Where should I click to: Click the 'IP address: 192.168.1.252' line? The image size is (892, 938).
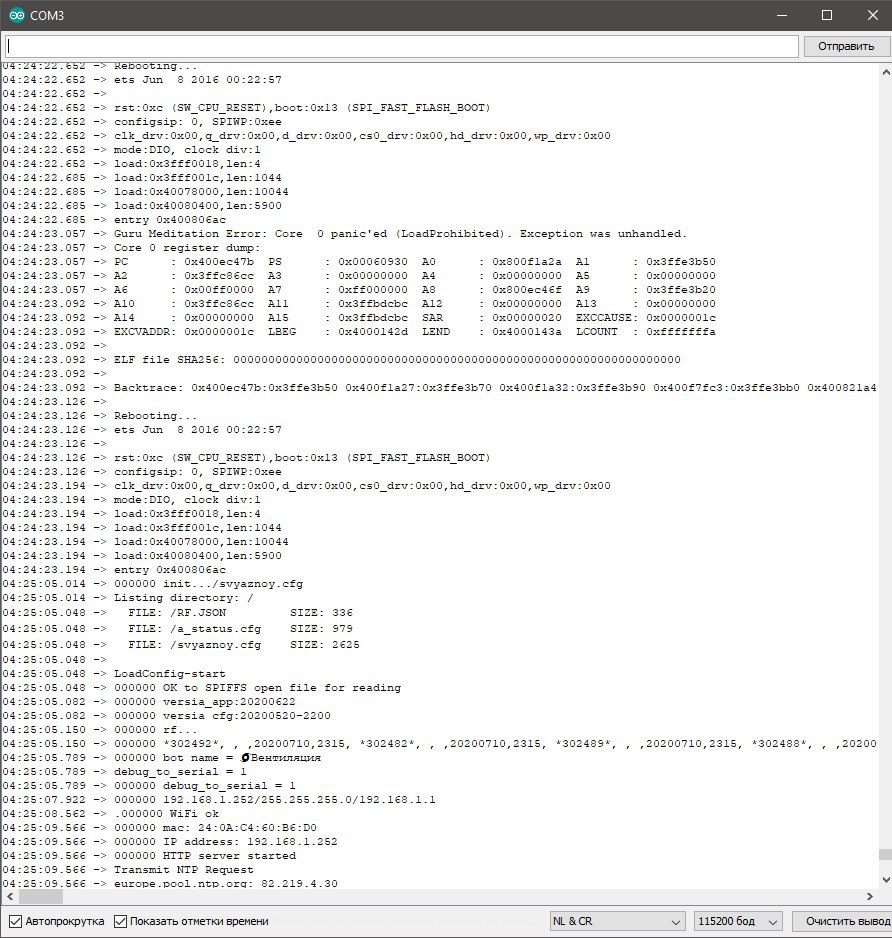pos(226,842)
